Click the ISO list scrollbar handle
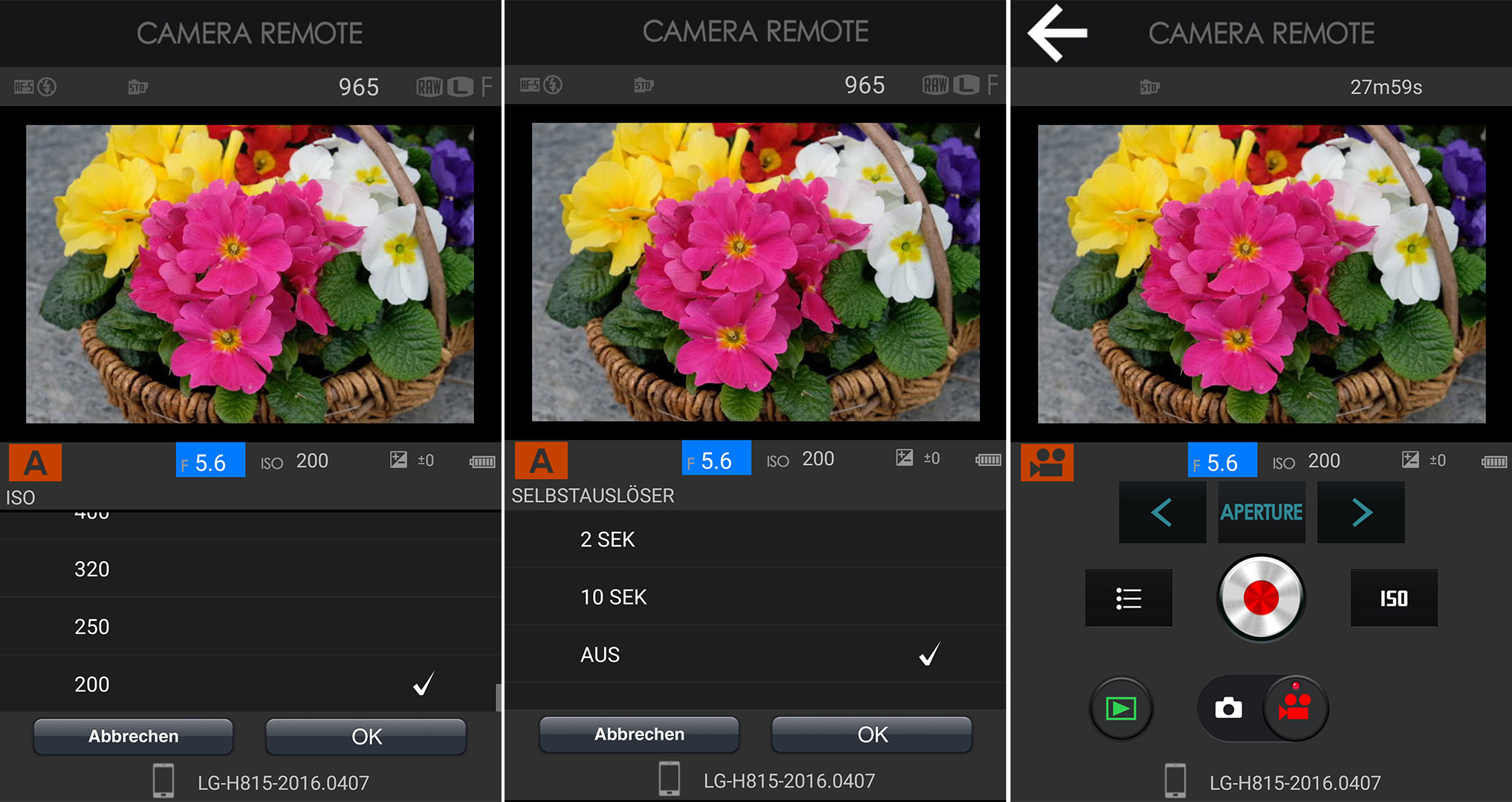Viewport: 1512px width, 802px height. pyautogui.click(x=498, y=697)
